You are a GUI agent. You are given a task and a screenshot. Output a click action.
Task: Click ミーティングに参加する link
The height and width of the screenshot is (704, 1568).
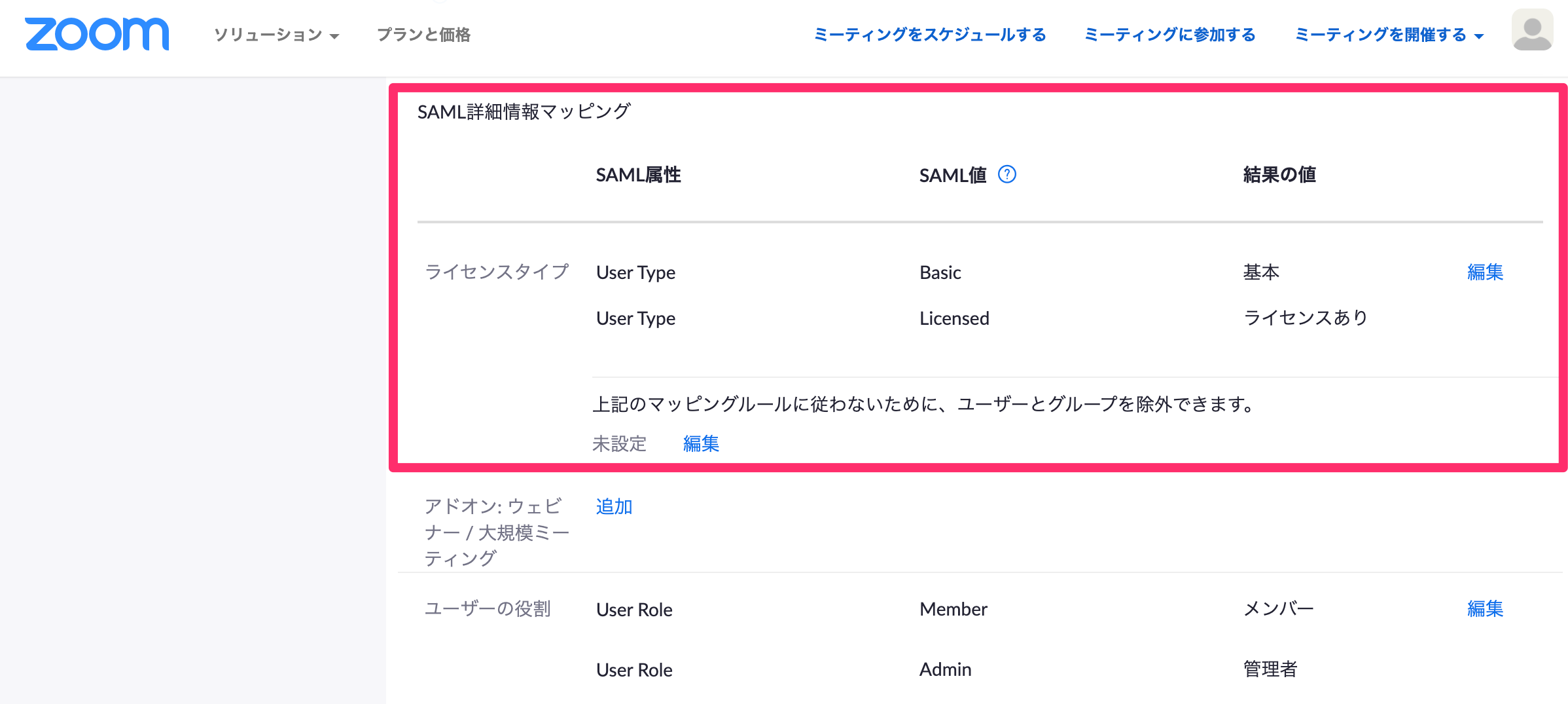1170,35
